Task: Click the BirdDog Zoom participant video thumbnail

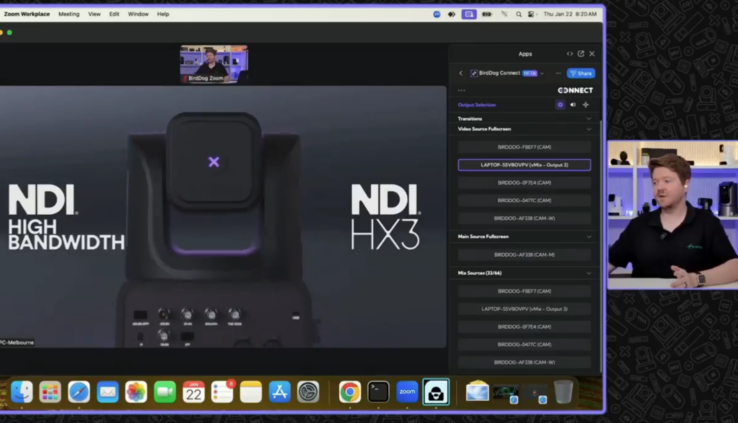Action: 214,64
